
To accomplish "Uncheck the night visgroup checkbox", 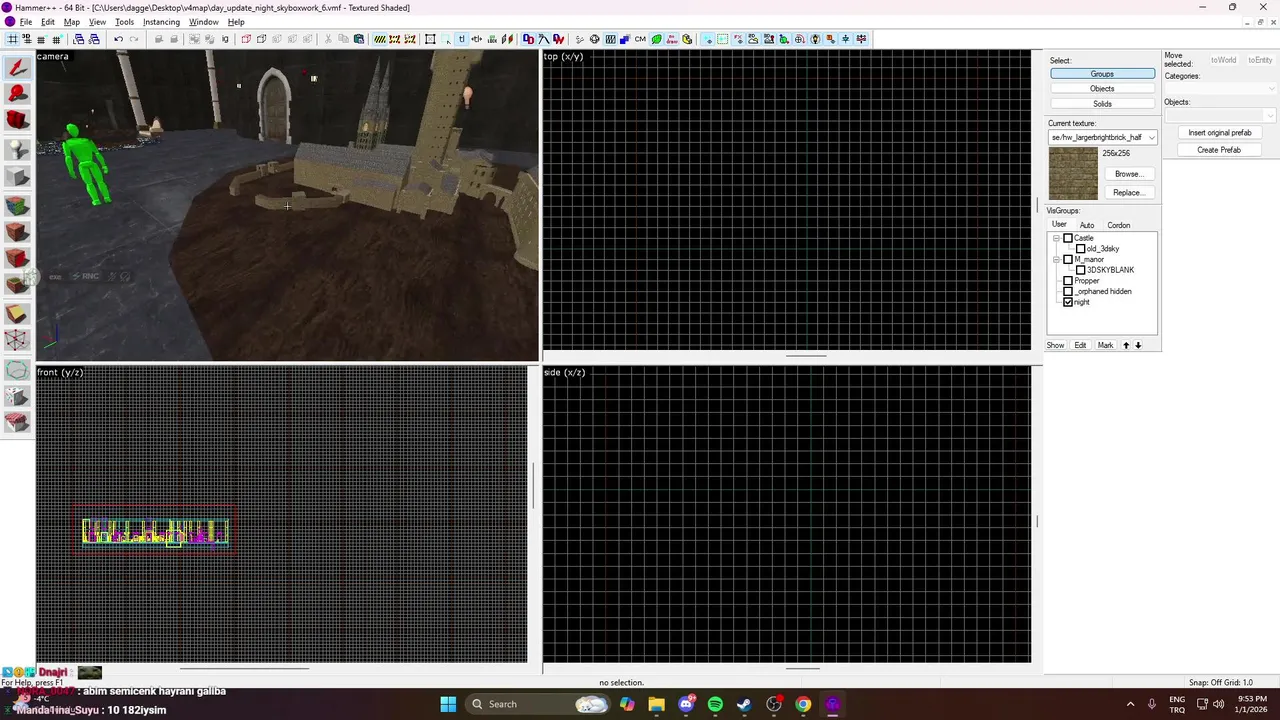I will click(1068, 302).
